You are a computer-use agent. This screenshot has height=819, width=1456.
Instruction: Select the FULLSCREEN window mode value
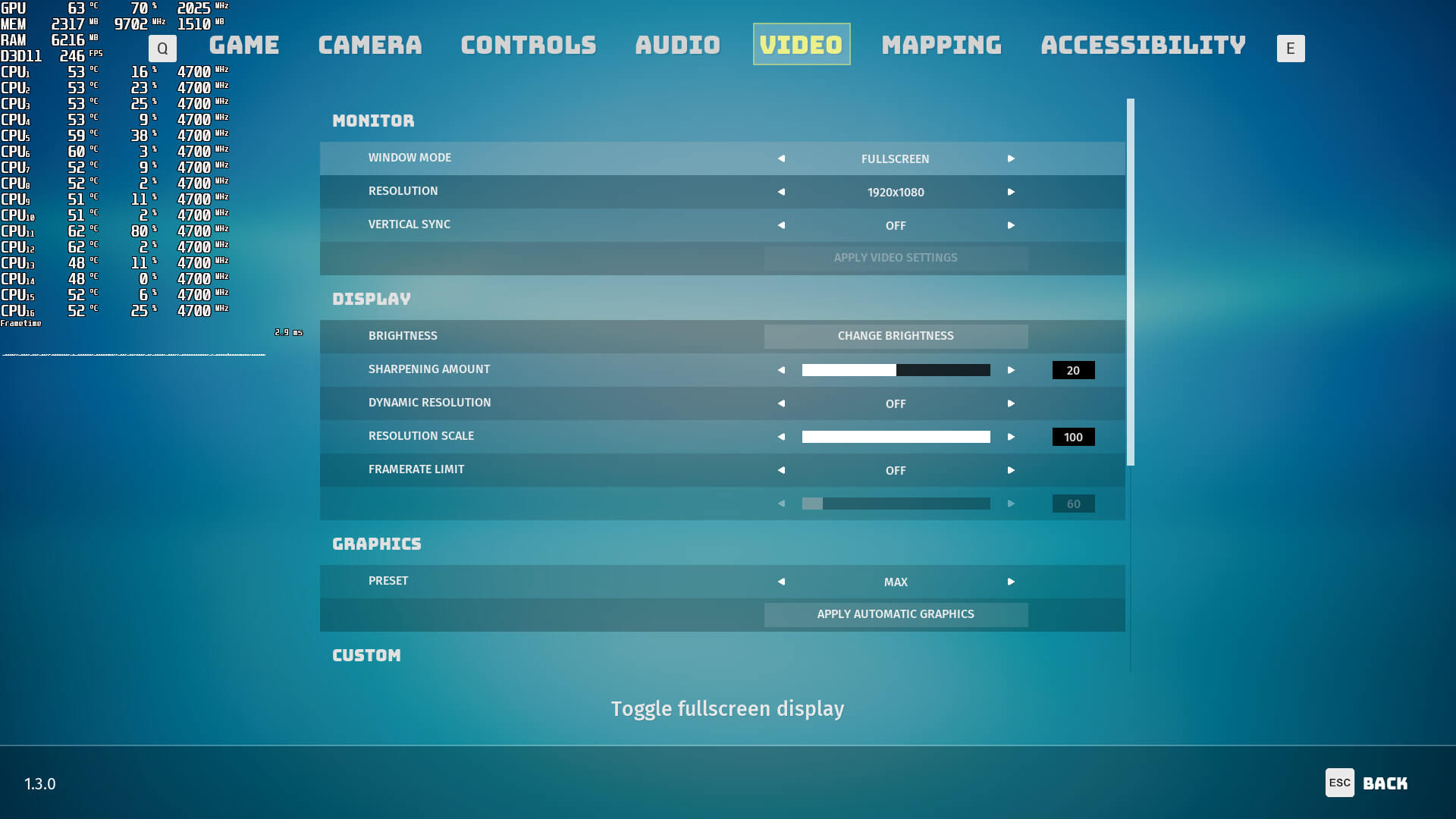click(x=895, y=158)
